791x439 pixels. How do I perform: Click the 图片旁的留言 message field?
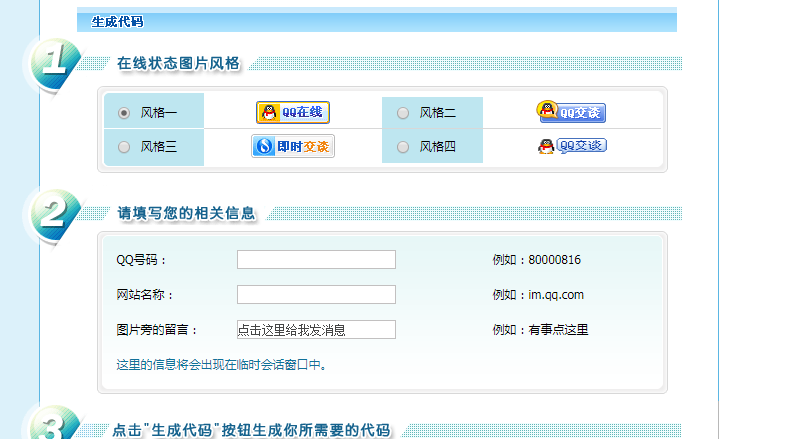pos(316,330)
